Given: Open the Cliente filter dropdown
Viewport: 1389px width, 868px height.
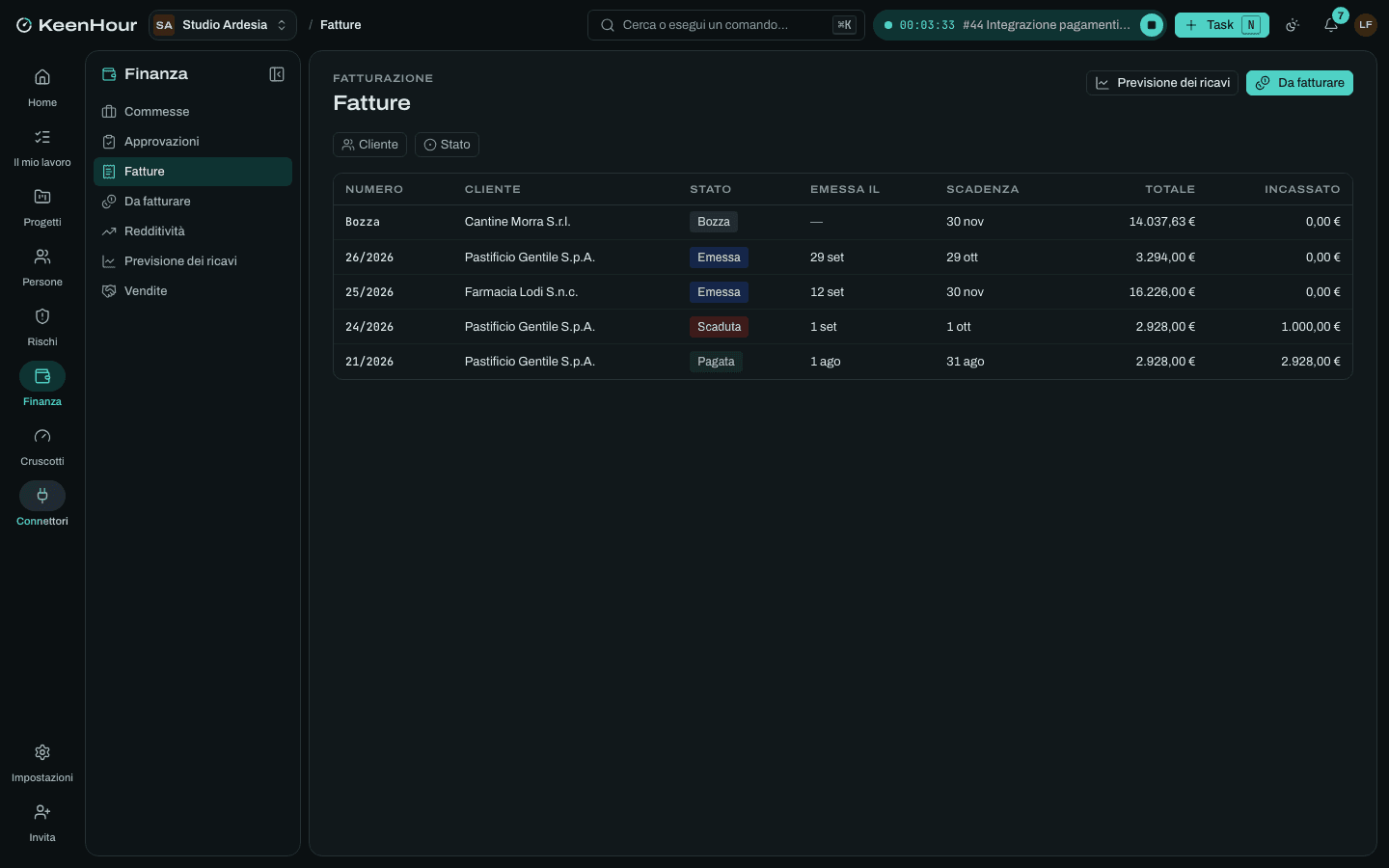Looking at the screenshot, I should [369, 145].
